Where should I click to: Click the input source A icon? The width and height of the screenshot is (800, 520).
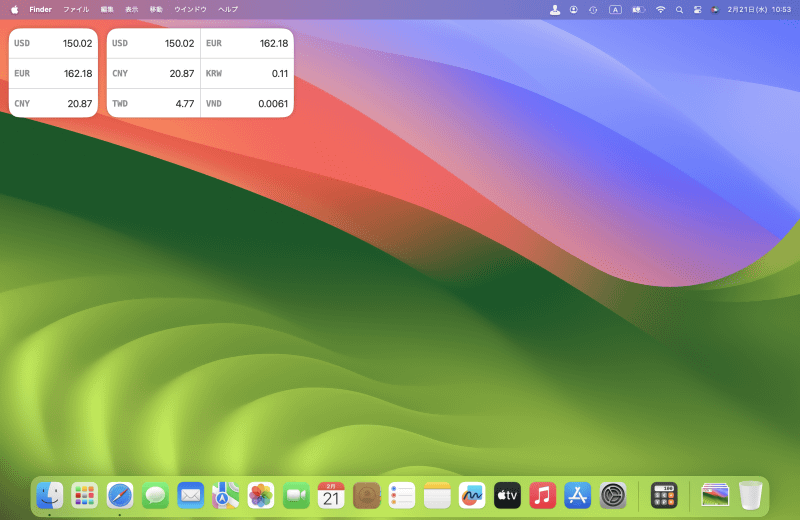pos(615,10)
